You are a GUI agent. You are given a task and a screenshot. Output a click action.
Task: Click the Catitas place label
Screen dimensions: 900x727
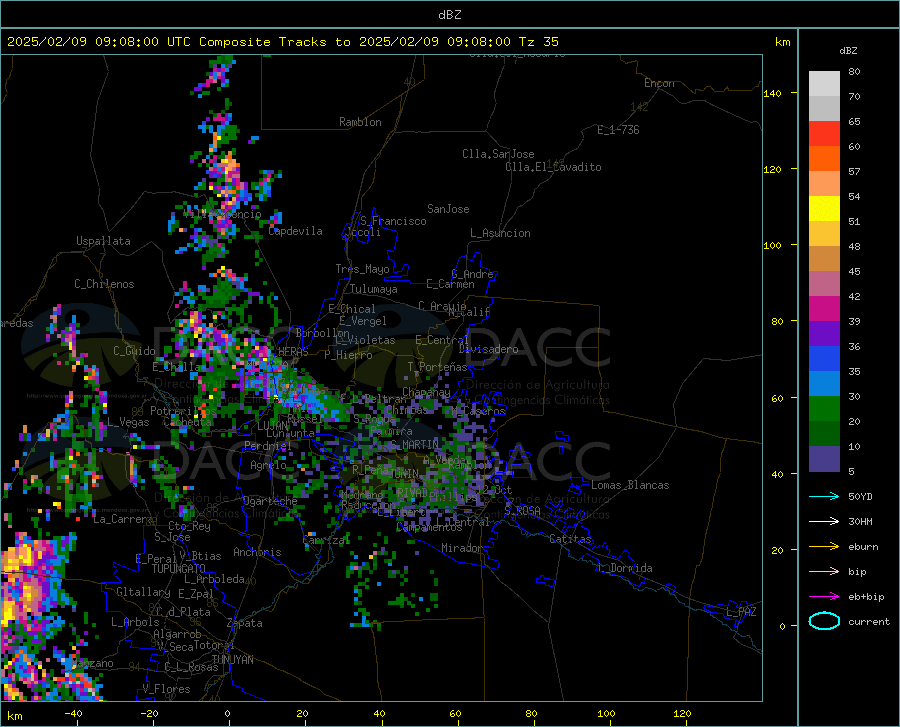[x=571, y=539]
